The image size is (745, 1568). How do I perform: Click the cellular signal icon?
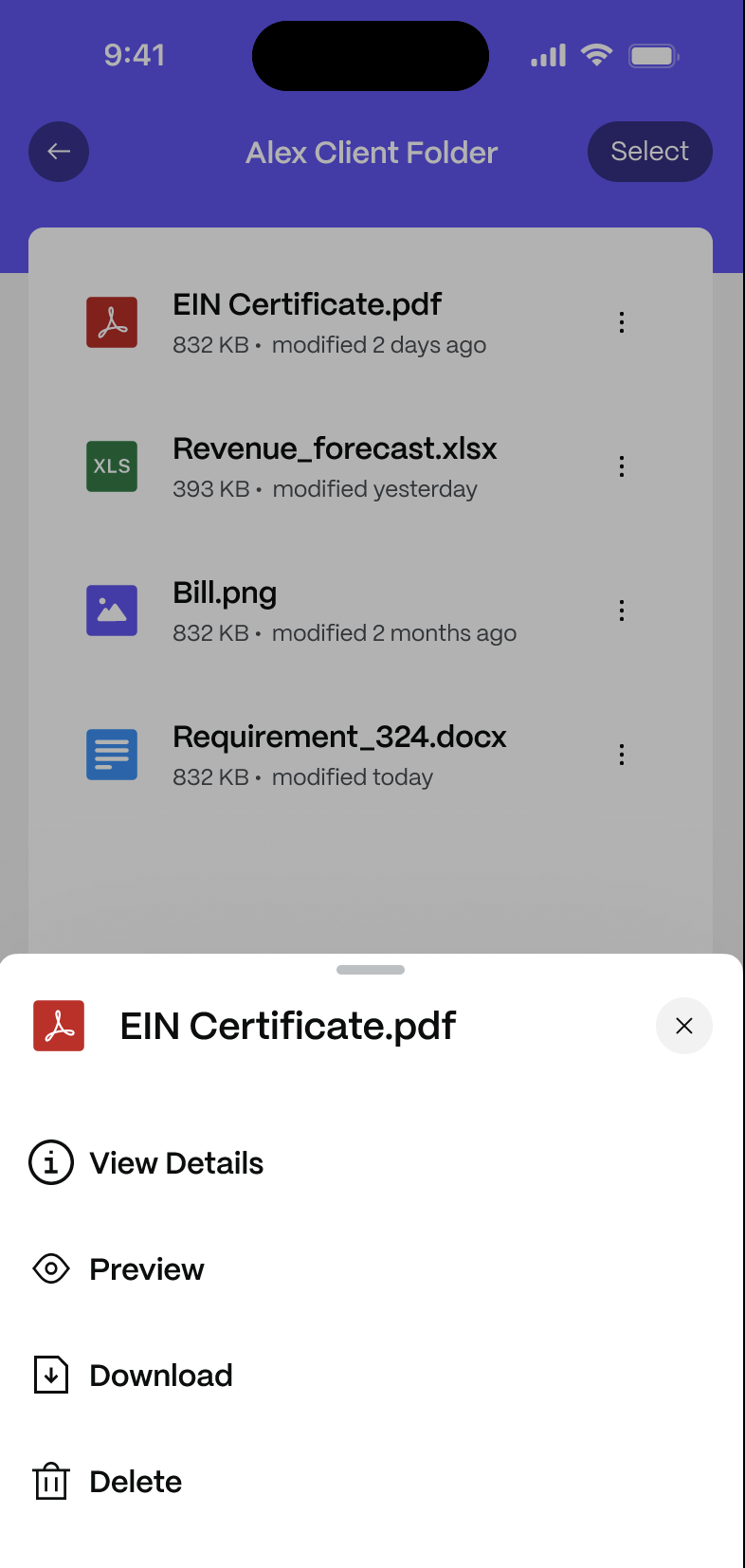pyautogui.click(x=549, y=55)
